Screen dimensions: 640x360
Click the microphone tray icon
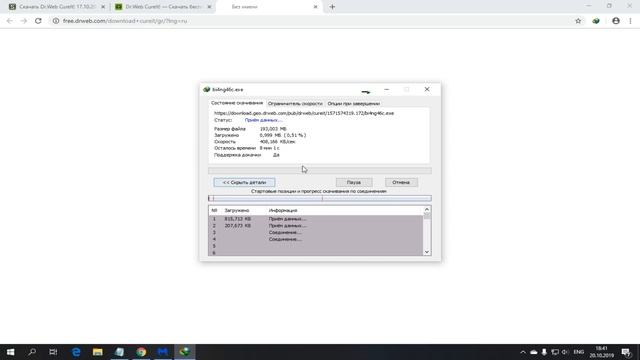coord(544,352)
